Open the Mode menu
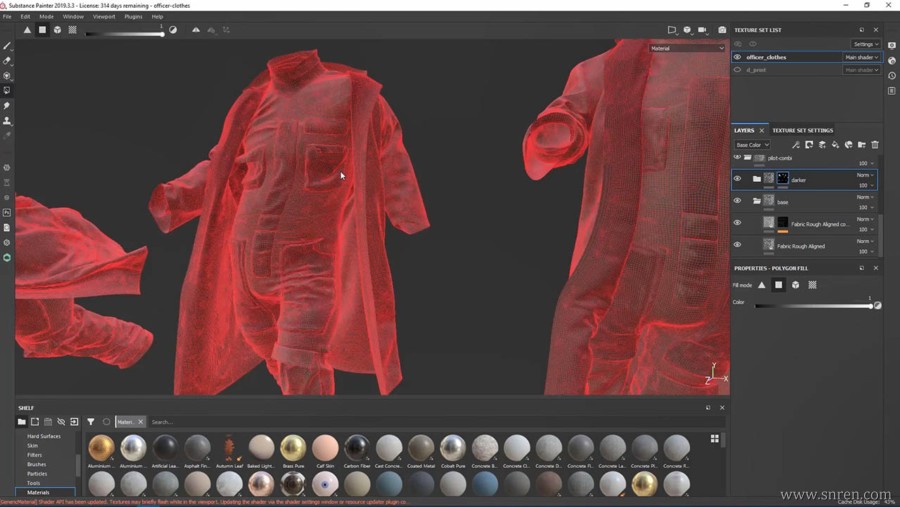 (x=46, y=17)
